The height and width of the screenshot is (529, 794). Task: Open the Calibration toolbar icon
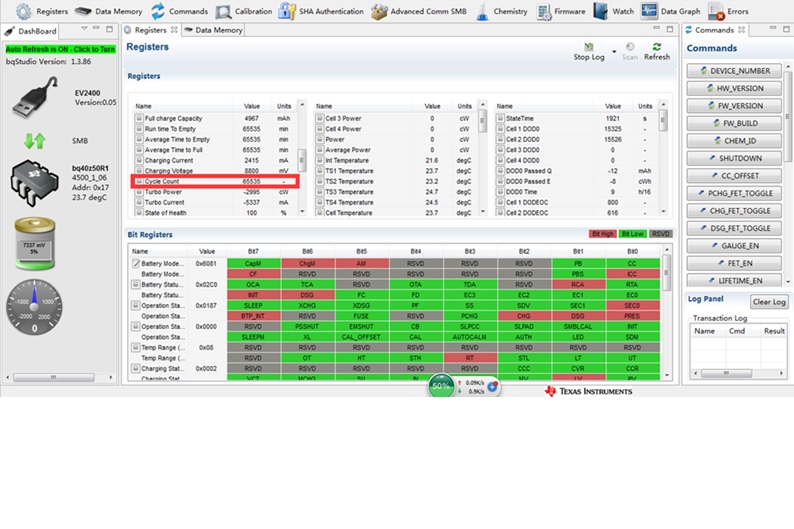coord(223,12)
